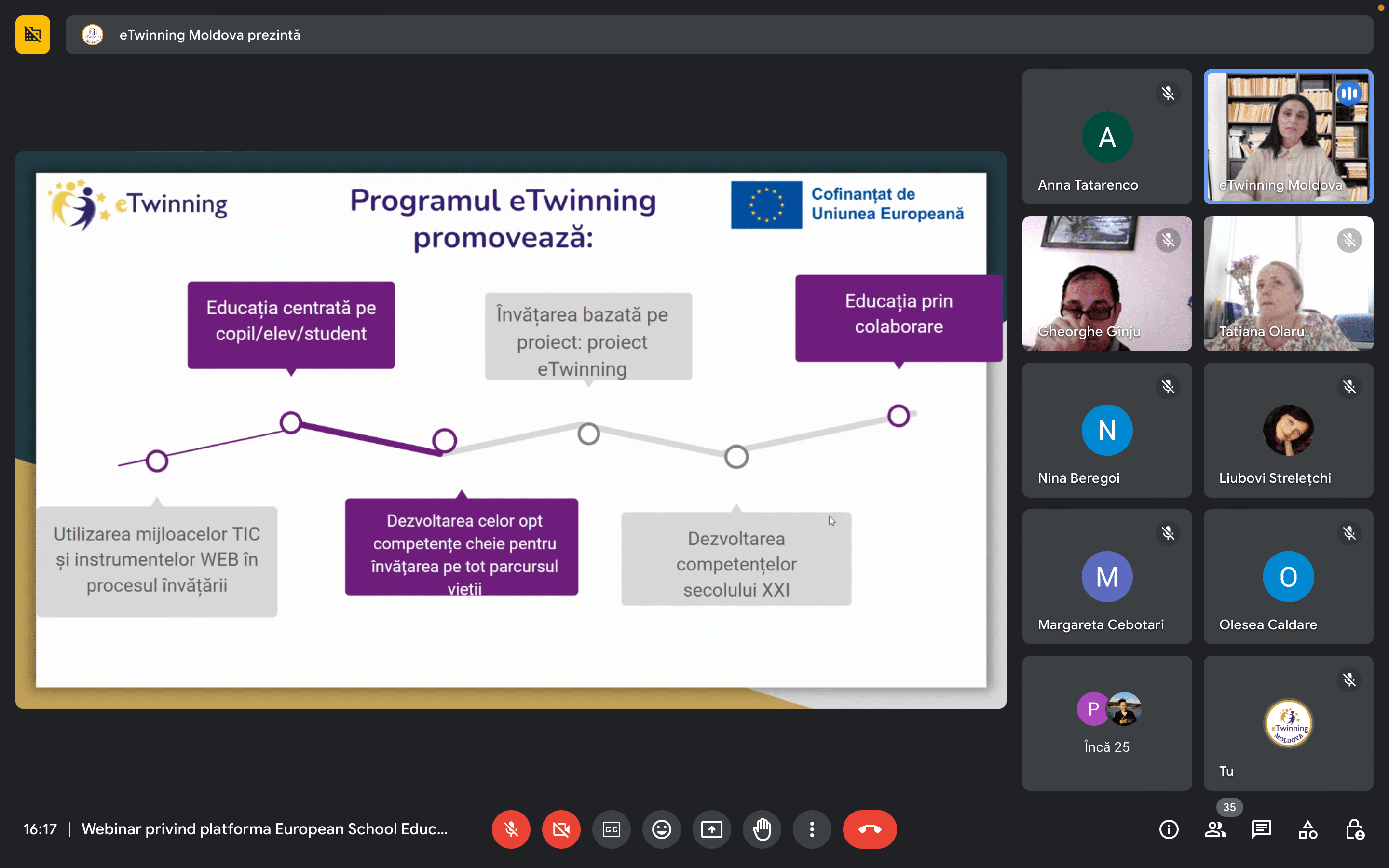Click the clock time 16:17
The width and height of the screenshot is (1389, 868).
tap(40, 829)
